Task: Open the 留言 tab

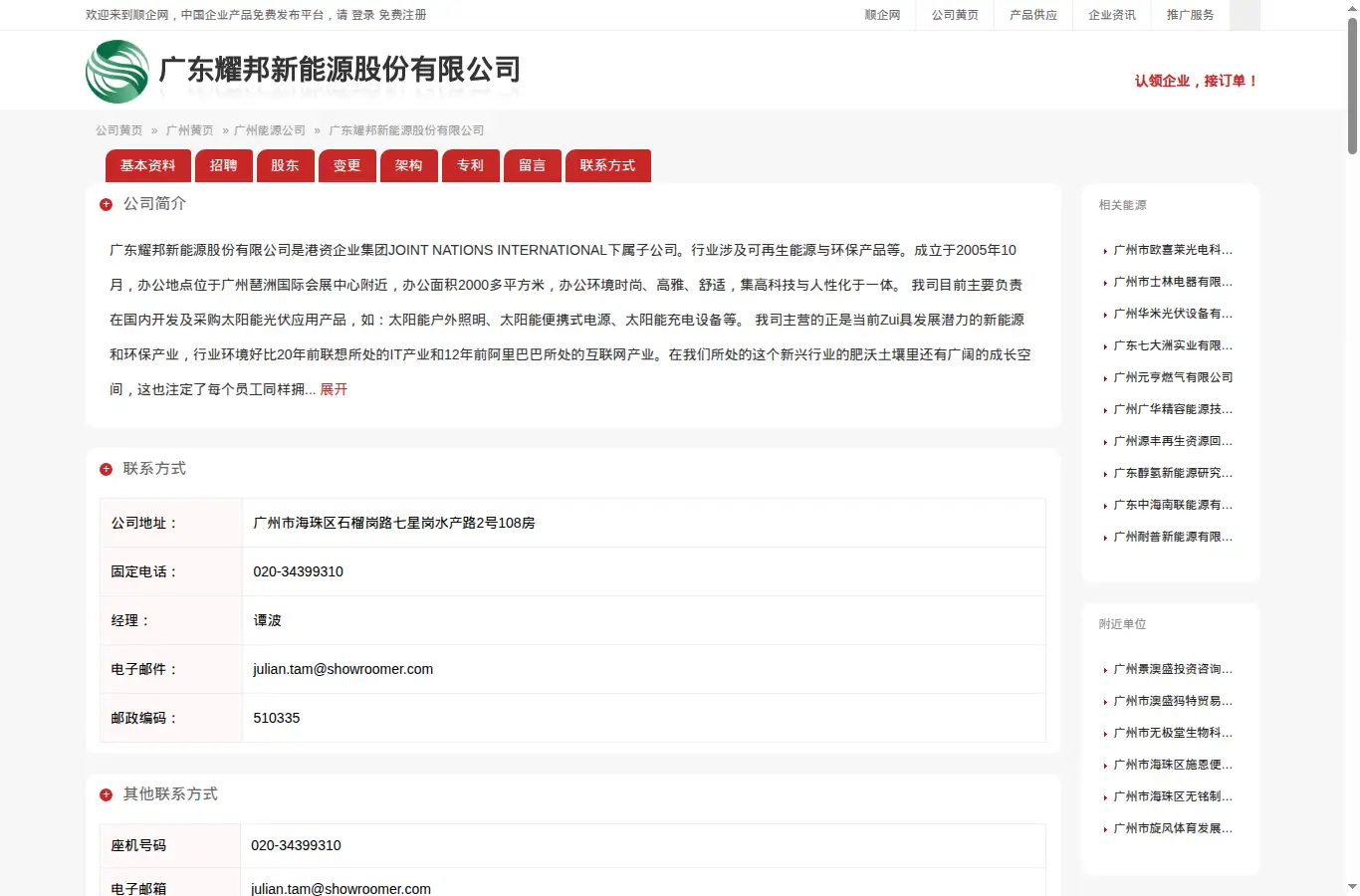Action: click(533, 165)
